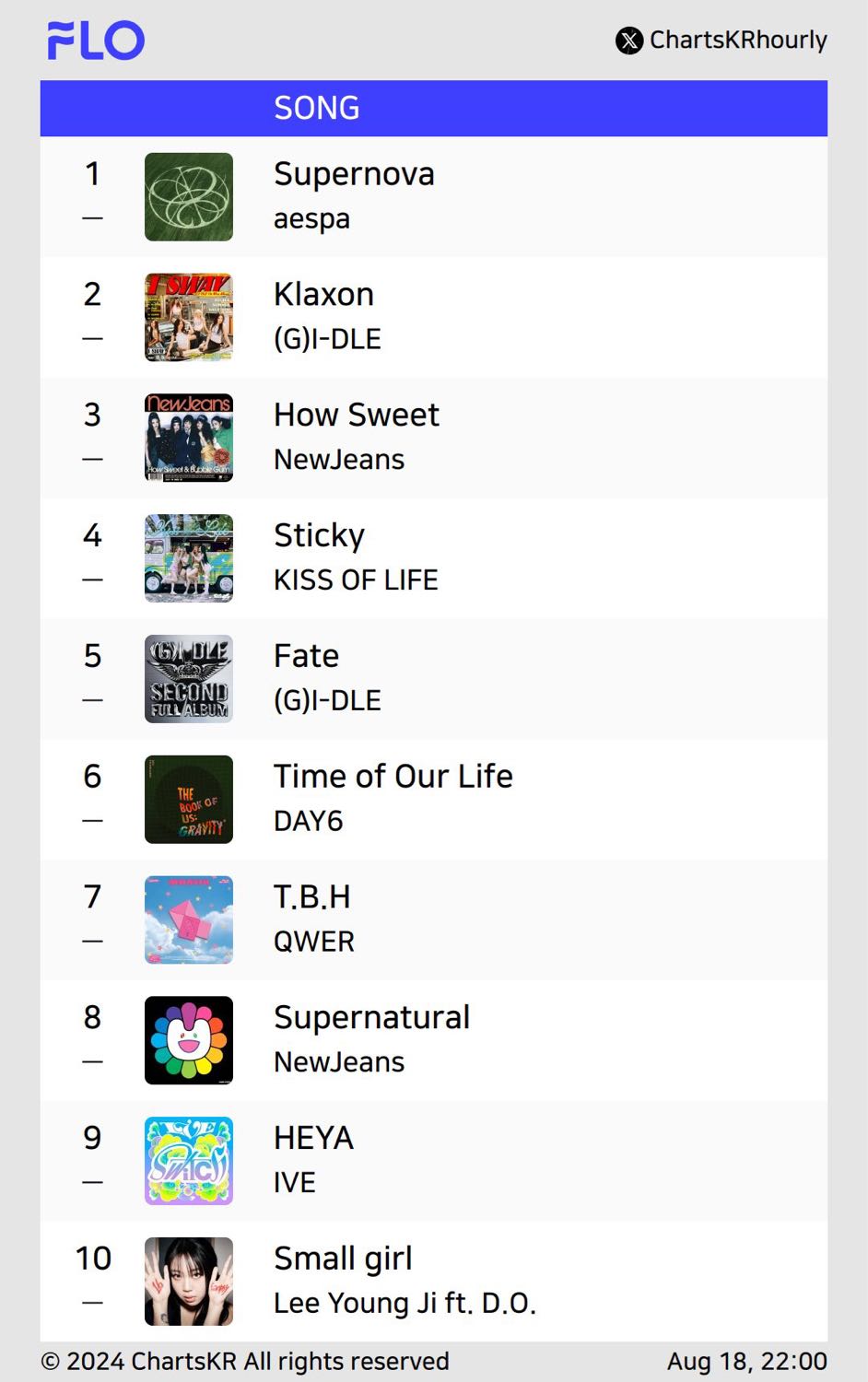
Task: Select the aespa artist name
Action: coord(312,220)
